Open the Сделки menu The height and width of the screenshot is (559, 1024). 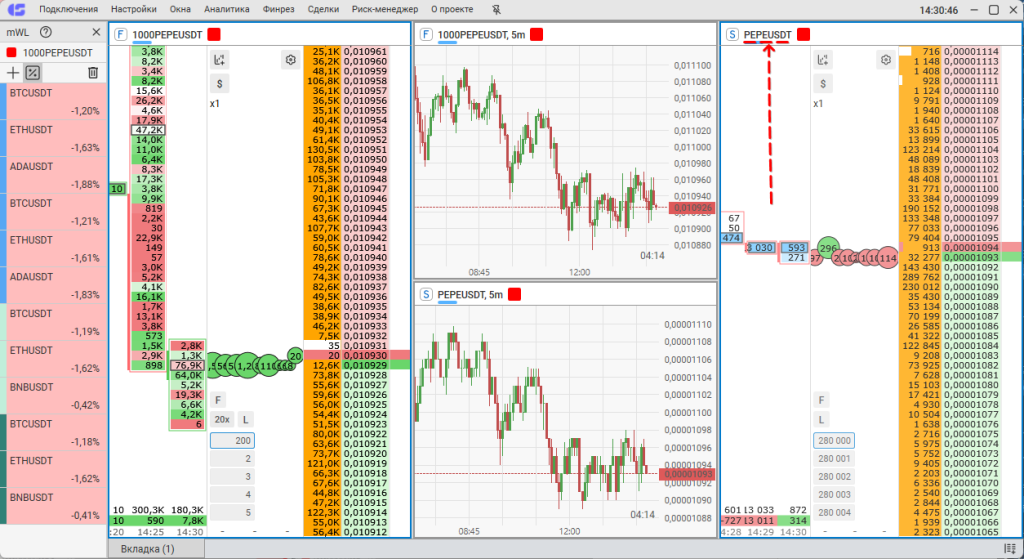coord(323,10)
